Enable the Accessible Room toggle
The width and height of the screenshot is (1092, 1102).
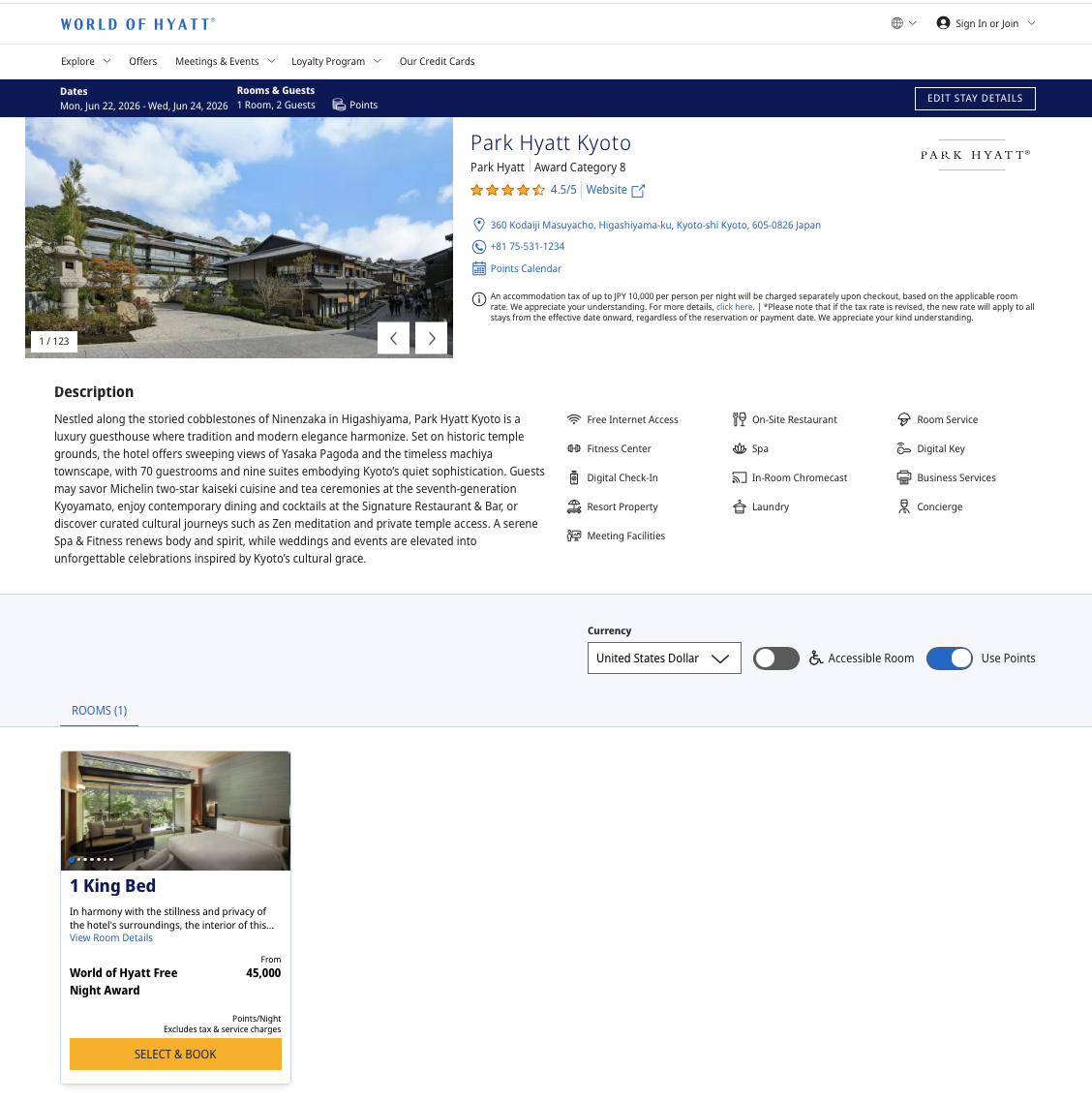pos(776,658)
